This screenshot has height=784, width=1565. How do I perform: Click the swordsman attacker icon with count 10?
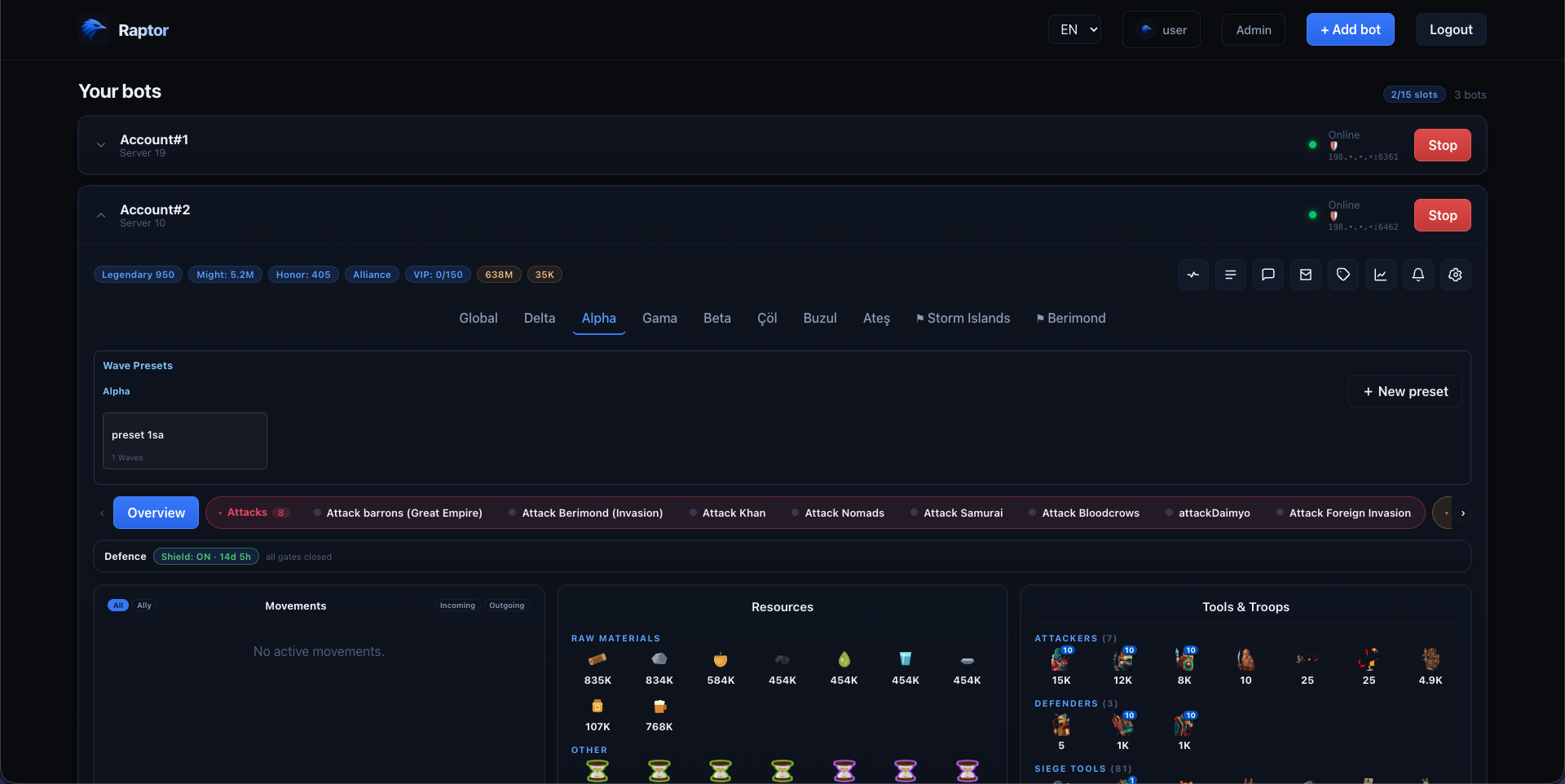1246,658
